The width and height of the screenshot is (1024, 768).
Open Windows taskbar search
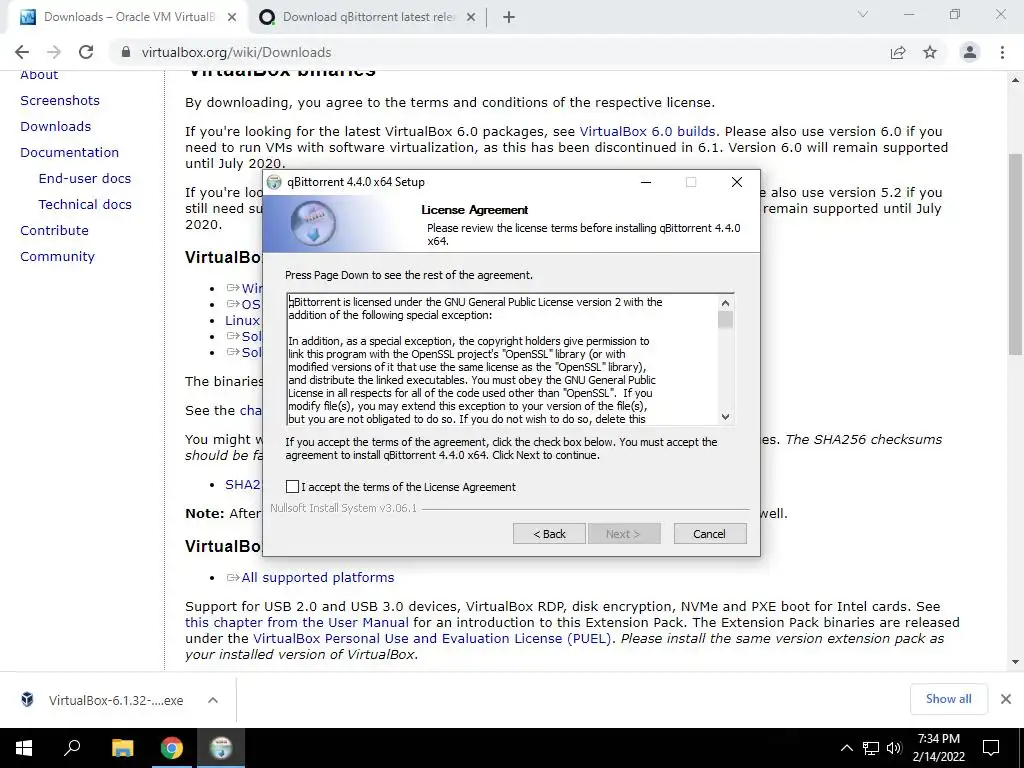(72, 748)
